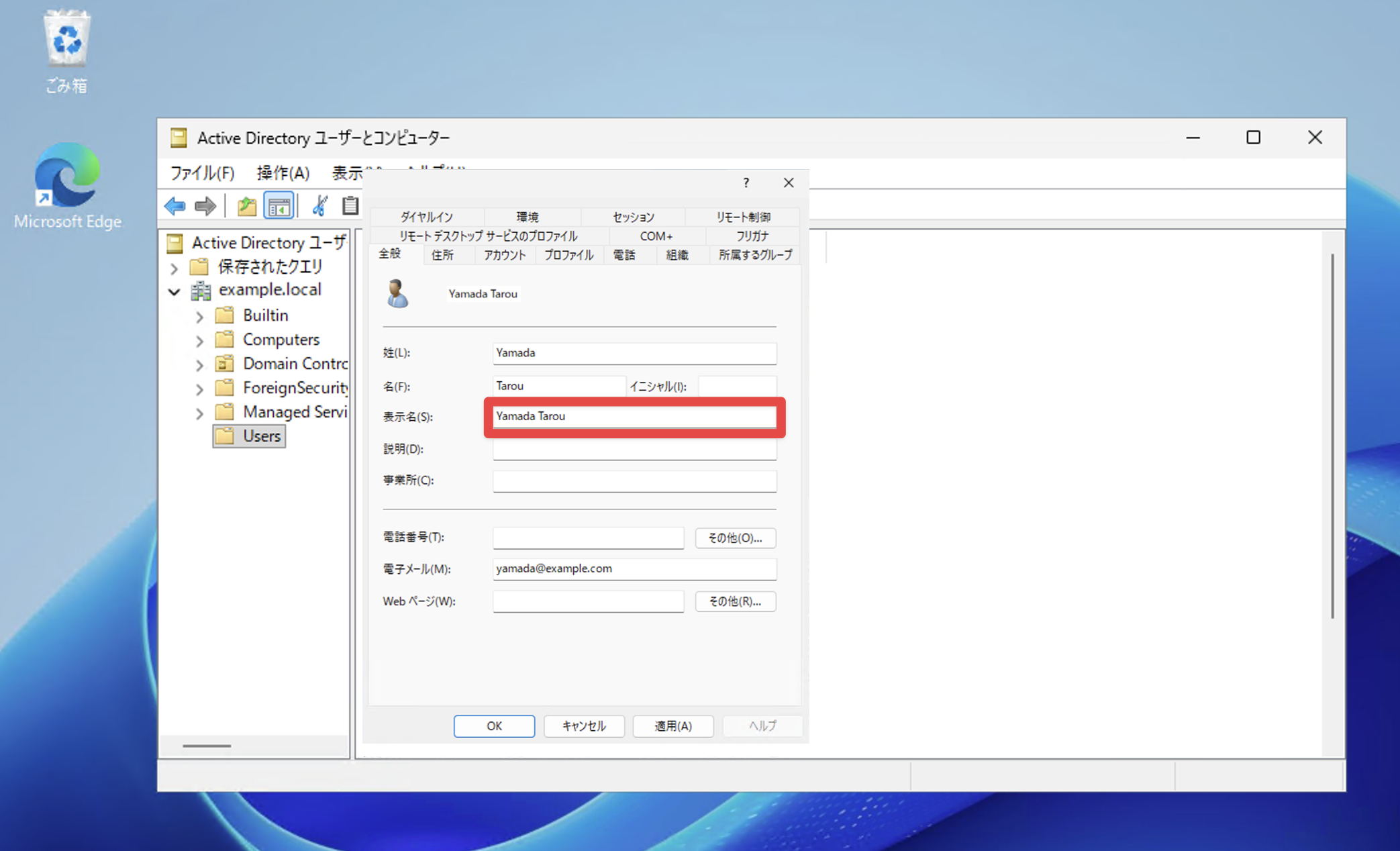Switch to the 環境 tab
Viewport: 1400px width, 851px height.
pos(528,217)
